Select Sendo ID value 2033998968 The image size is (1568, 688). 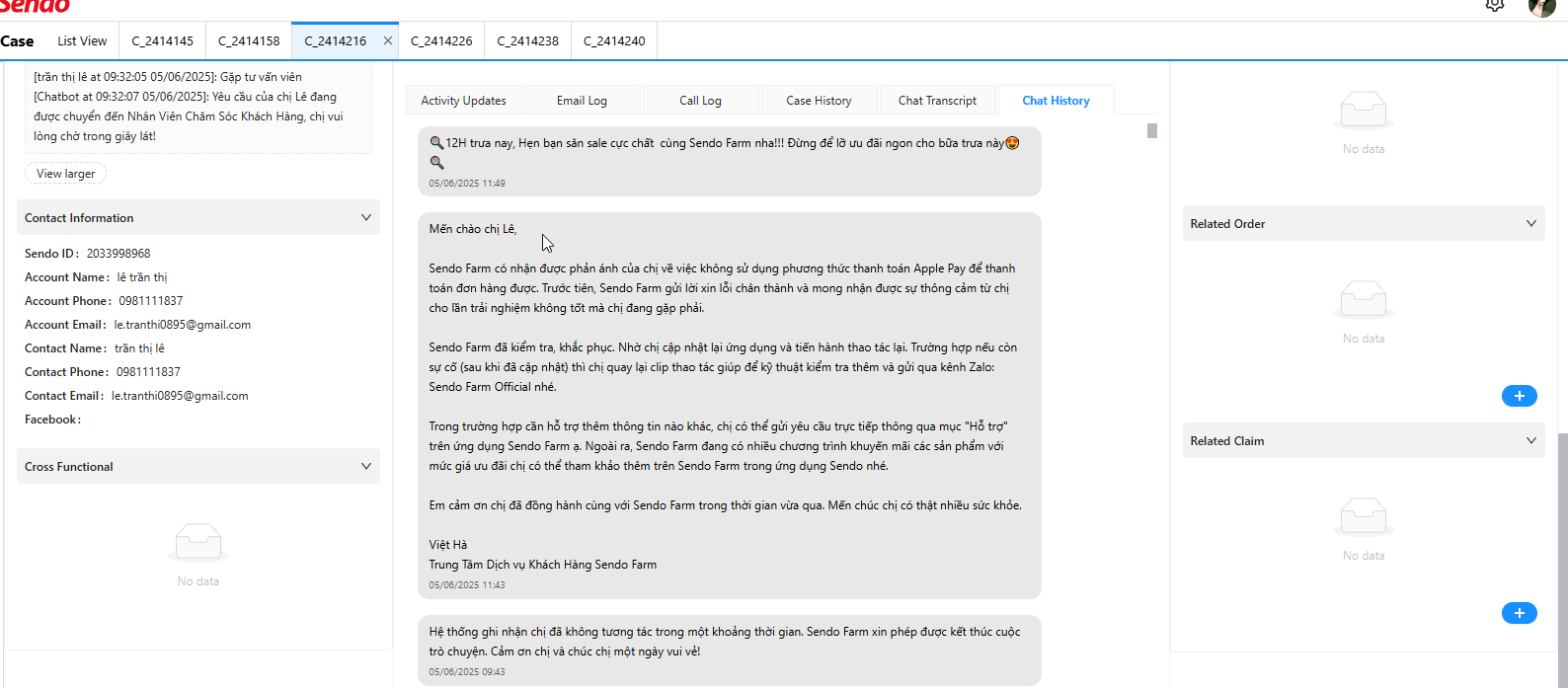tap(118, 254)
